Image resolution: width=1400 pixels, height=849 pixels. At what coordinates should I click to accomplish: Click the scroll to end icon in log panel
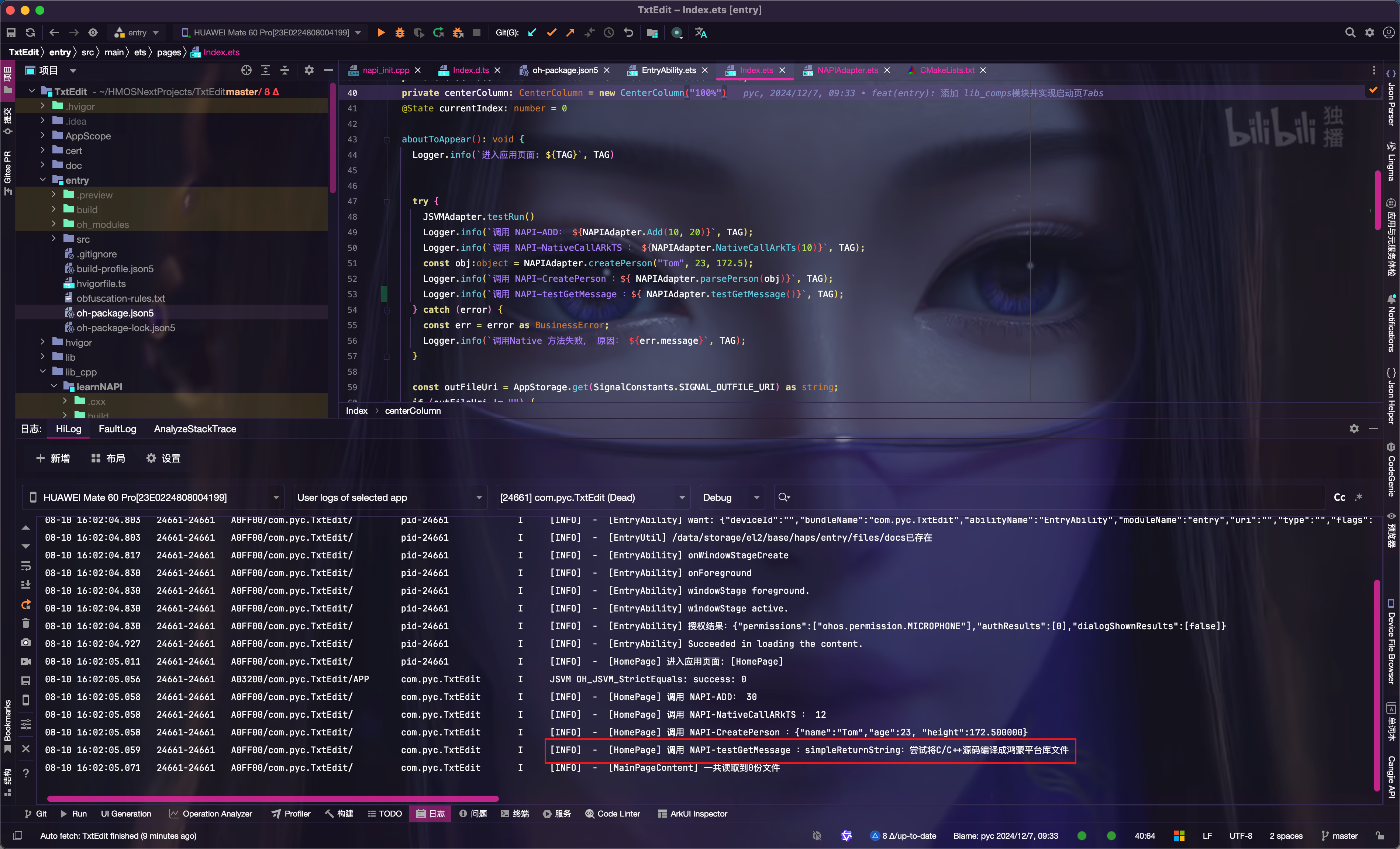pos(25,584)
